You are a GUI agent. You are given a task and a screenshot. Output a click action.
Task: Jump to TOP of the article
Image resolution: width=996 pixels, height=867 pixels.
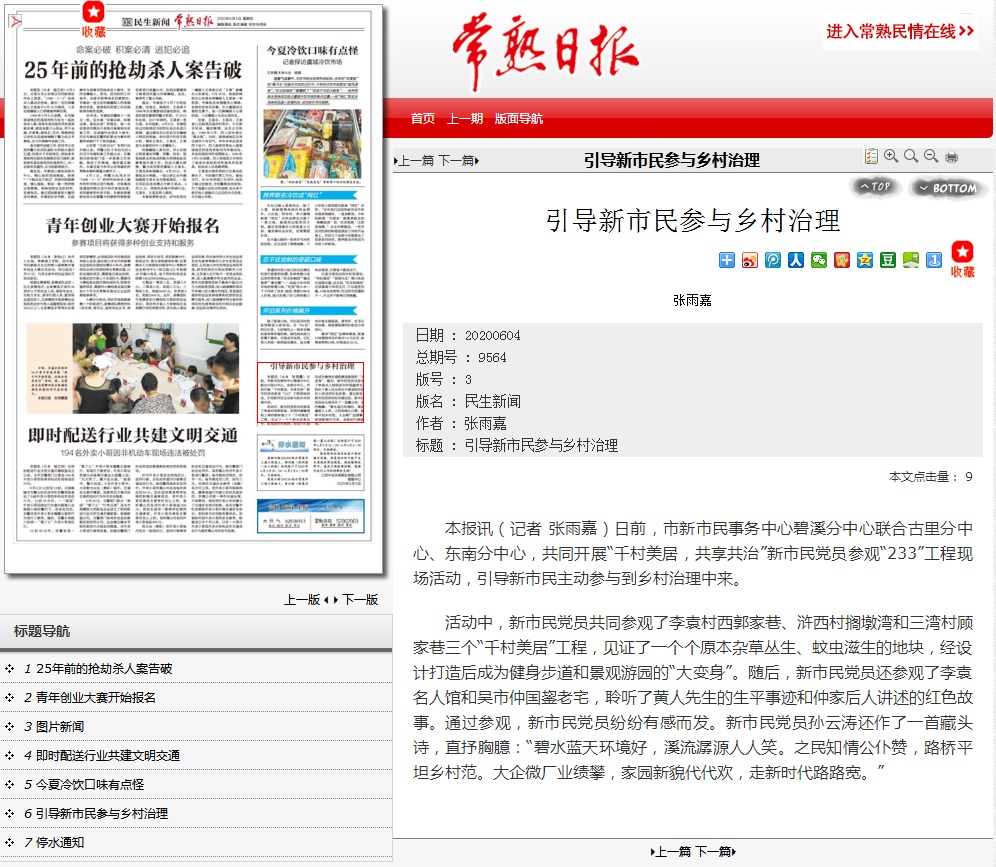point(875,187)
